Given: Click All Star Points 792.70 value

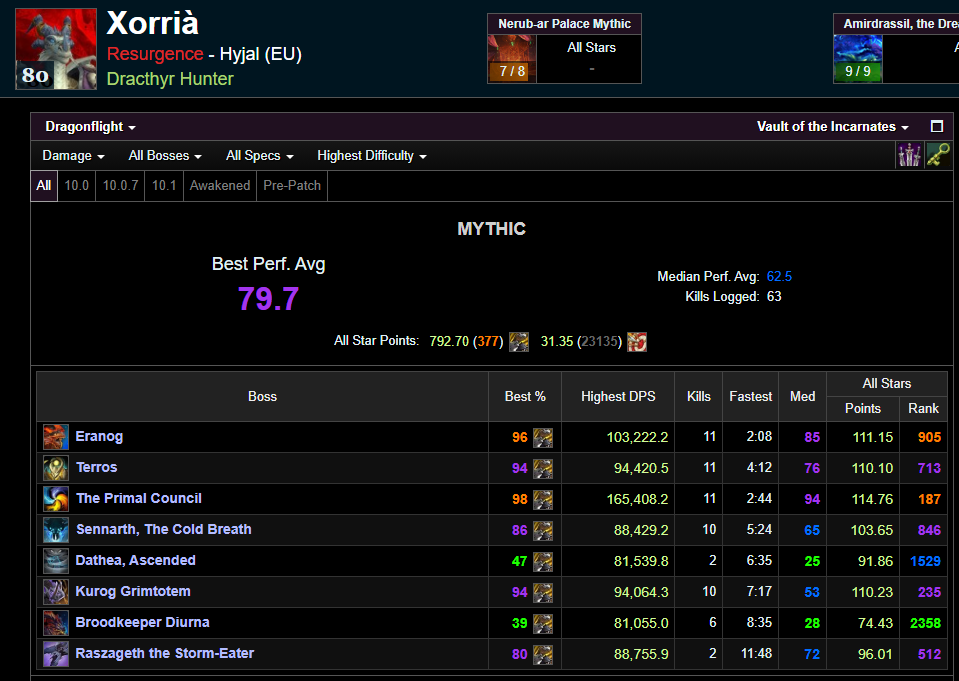Looking at the screenshot, I should click(x=449, y=341).
